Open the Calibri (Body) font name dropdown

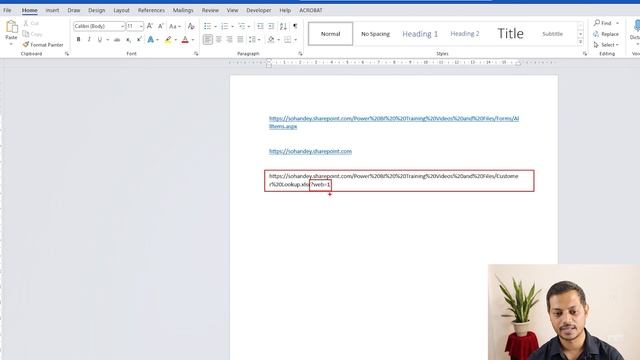coord(122,26)
